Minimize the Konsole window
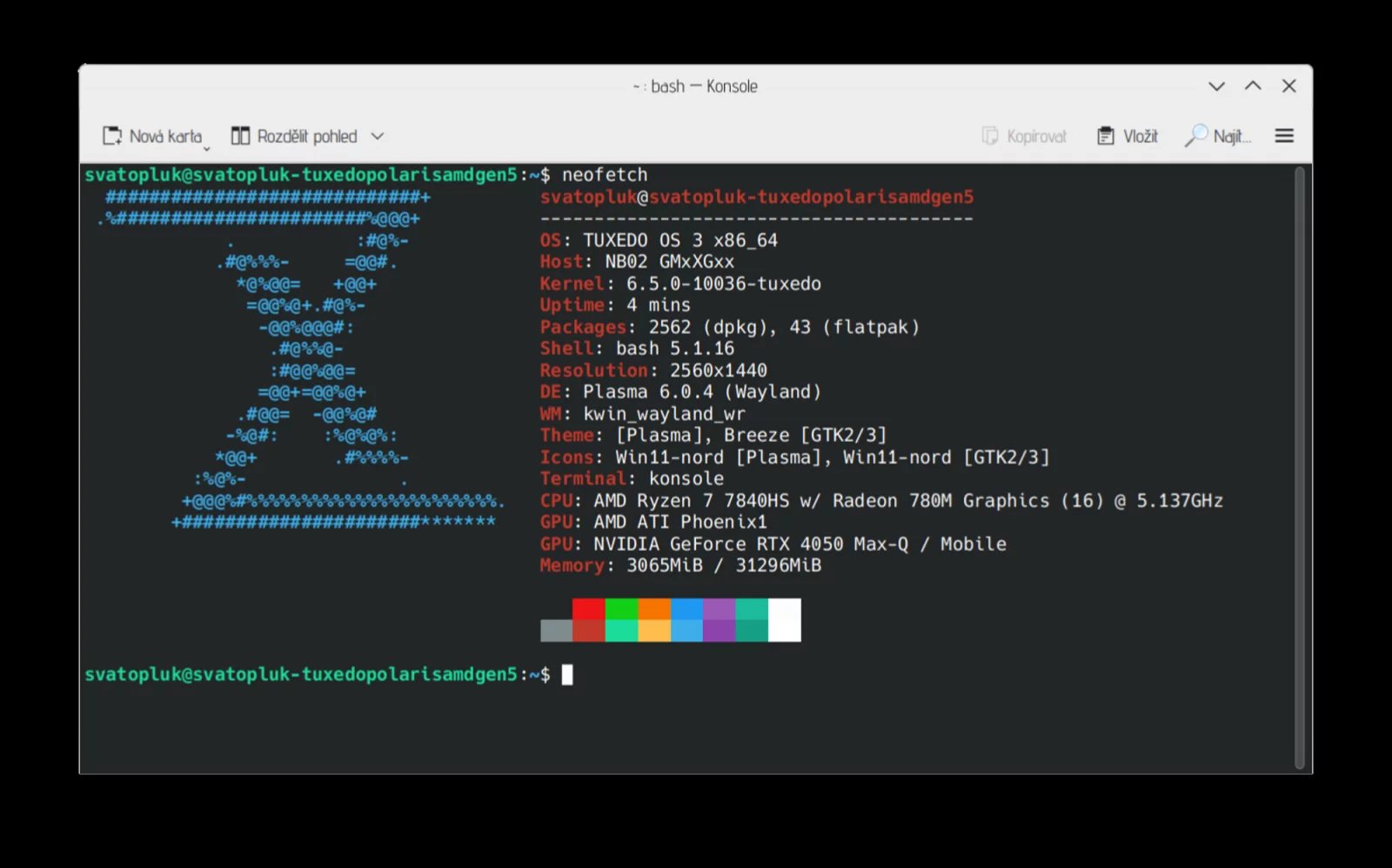 1216,86
